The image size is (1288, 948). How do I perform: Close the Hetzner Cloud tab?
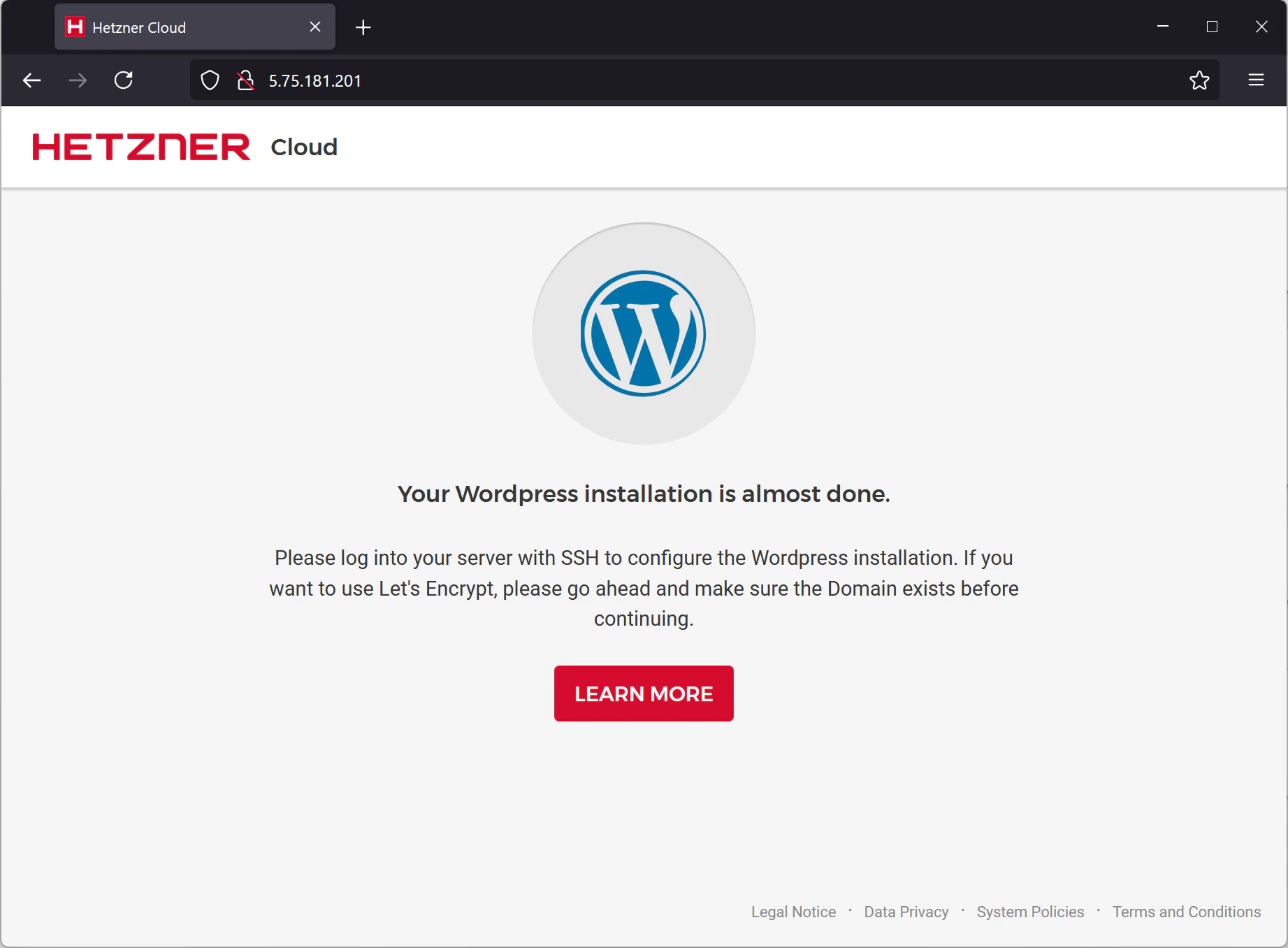[x=315, y=27]
